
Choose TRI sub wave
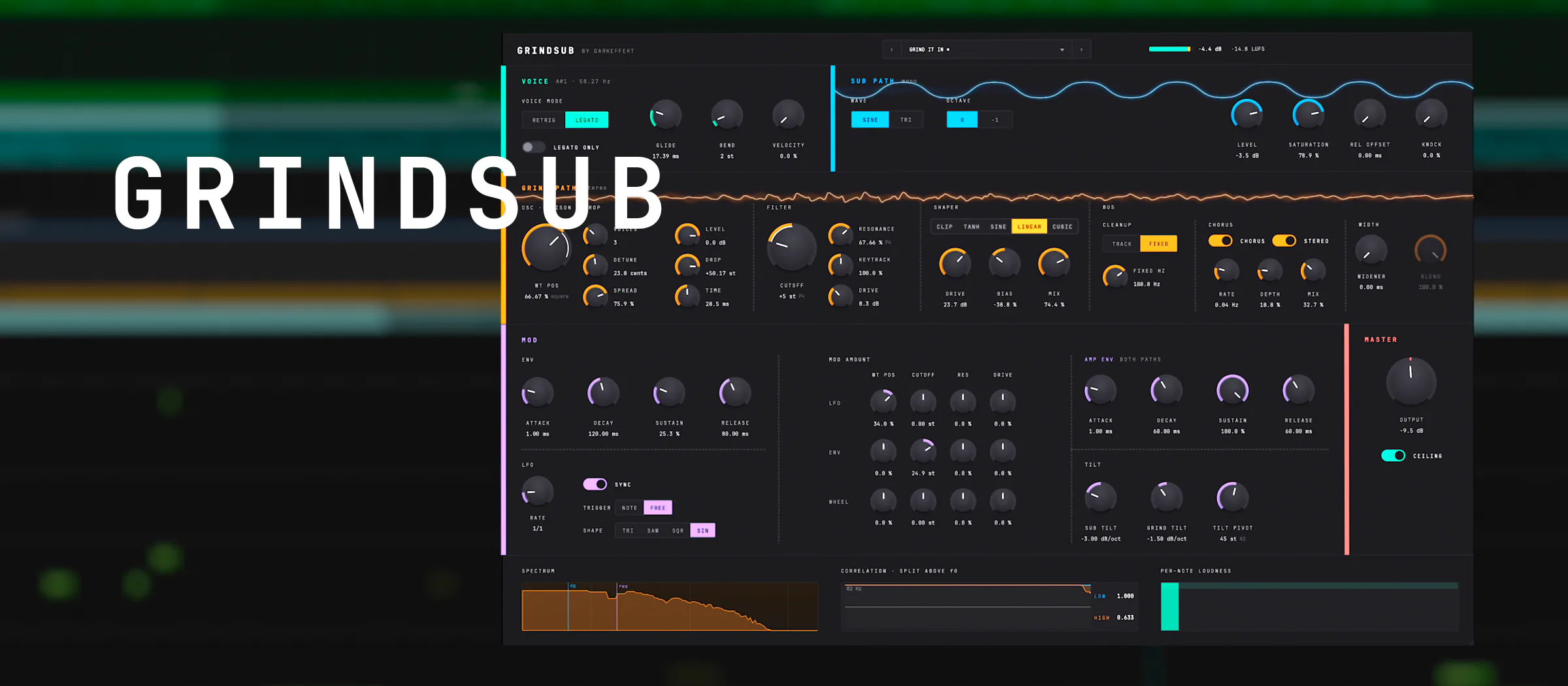906,120
